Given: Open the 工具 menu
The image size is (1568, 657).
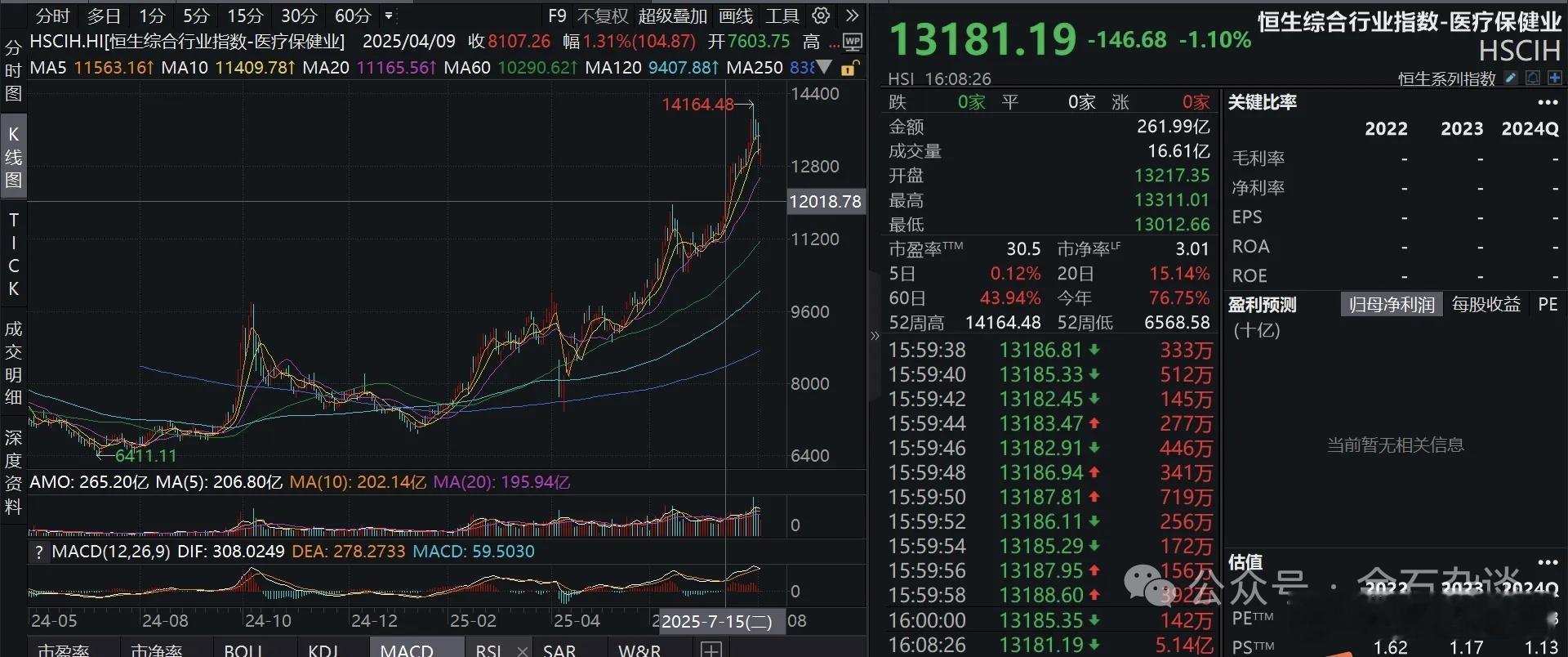Looking at the screenshot, I should click(782, 16).
